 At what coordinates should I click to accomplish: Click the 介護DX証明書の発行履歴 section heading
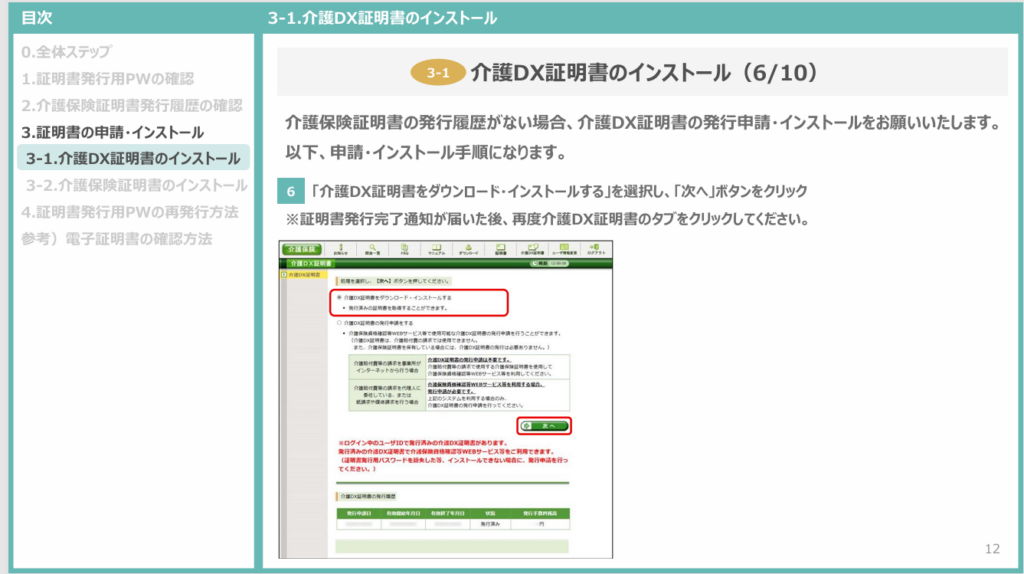(x=368, y=496)
